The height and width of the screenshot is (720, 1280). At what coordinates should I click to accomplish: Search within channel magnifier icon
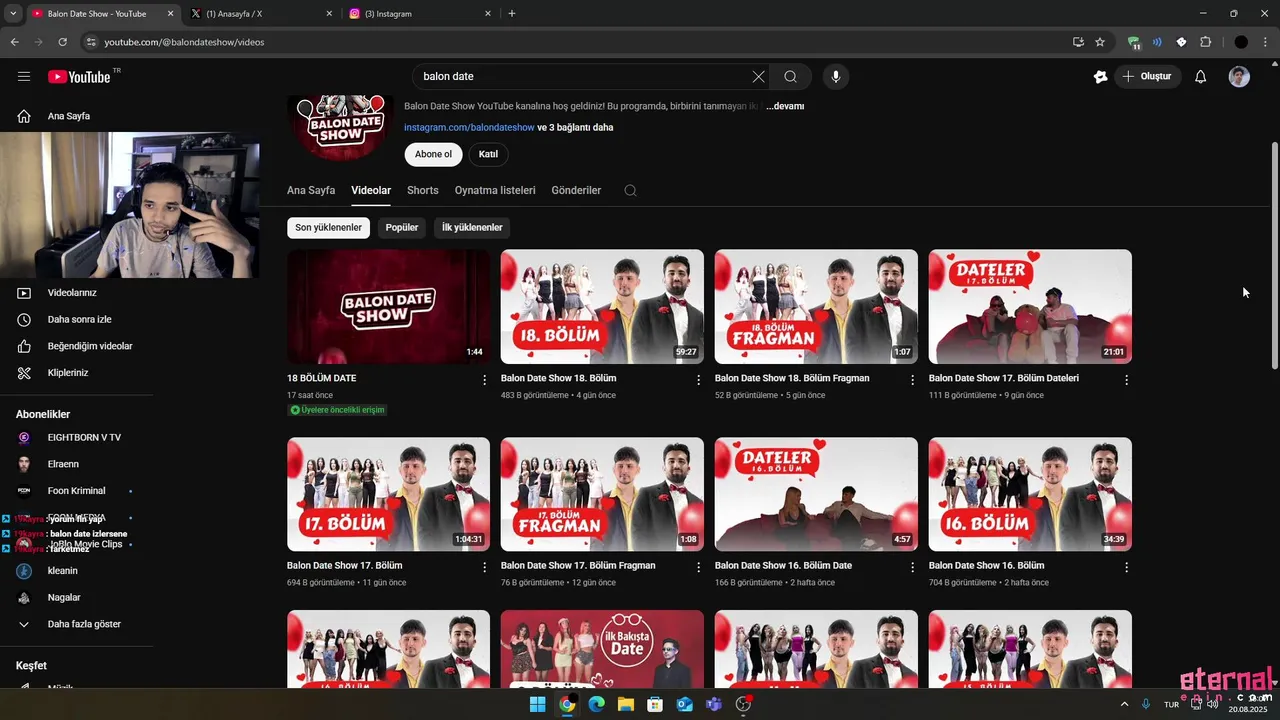[x=630, y=190]
